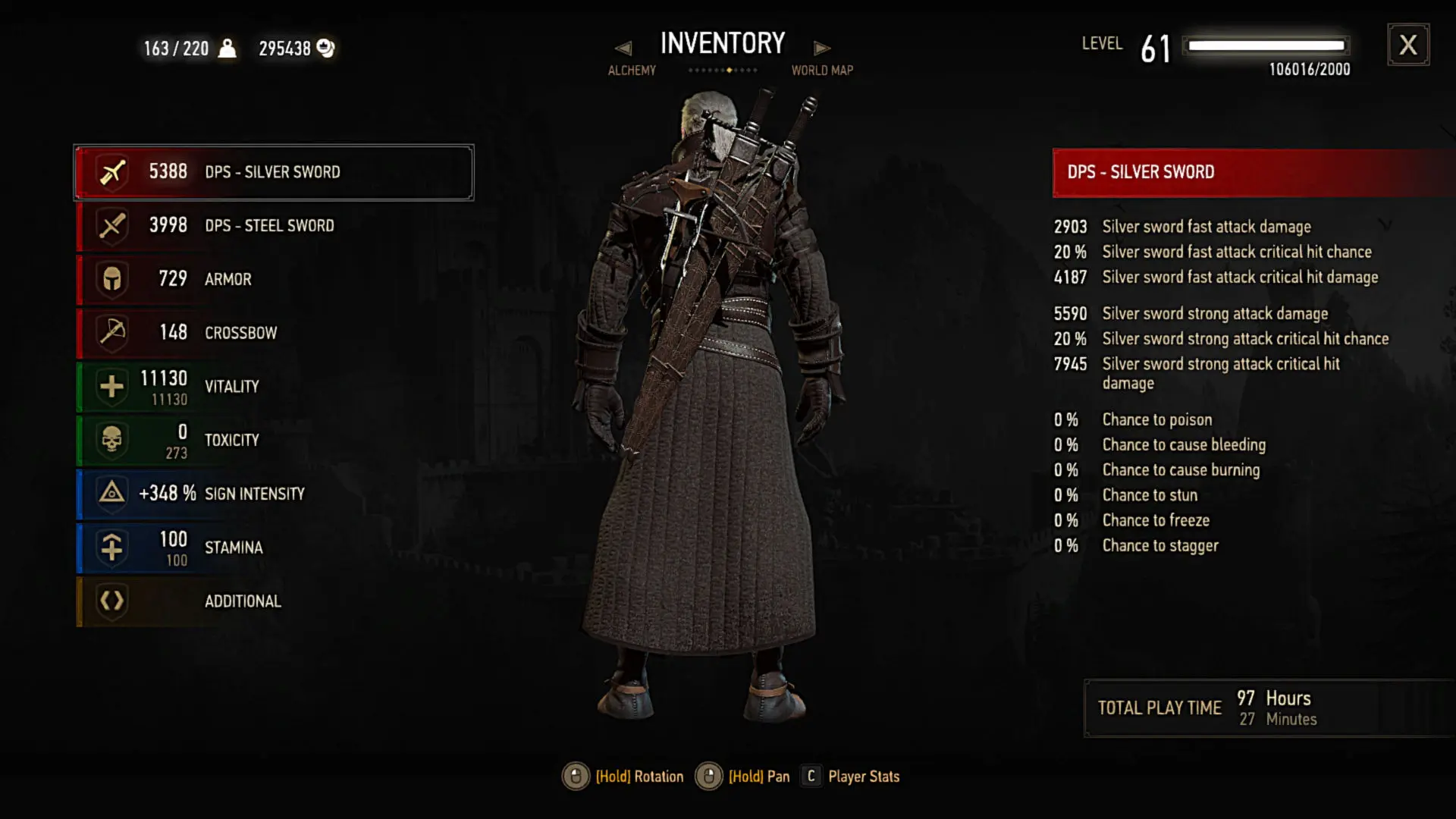This screenshot has width=1456, height=819.
Task: Click the Total Play Time box
Action: click(x=1269, y=708)
